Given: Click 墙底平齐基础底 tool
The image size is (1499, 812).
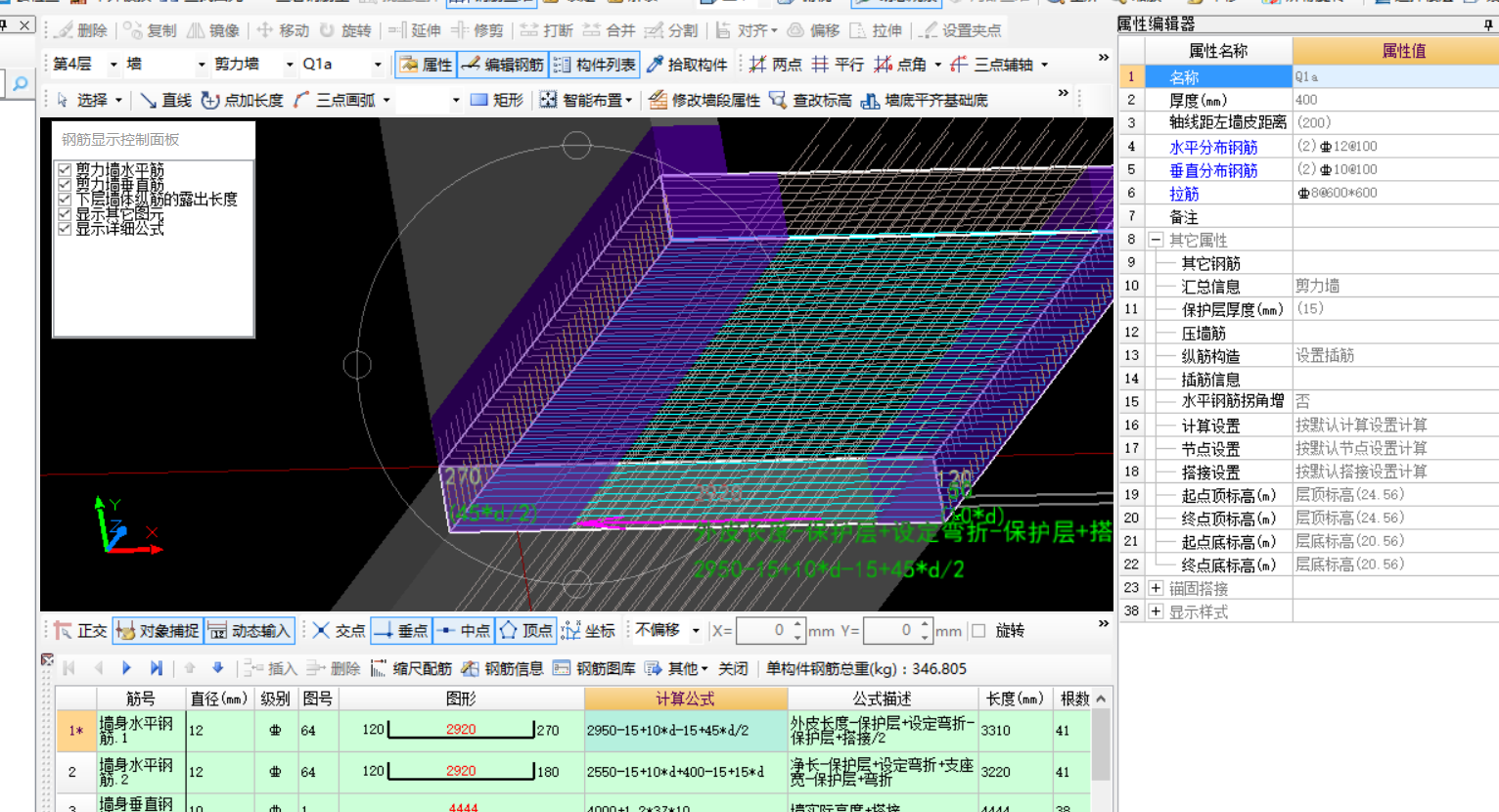Looking at the screenshot, I should (x=925, y=100).
